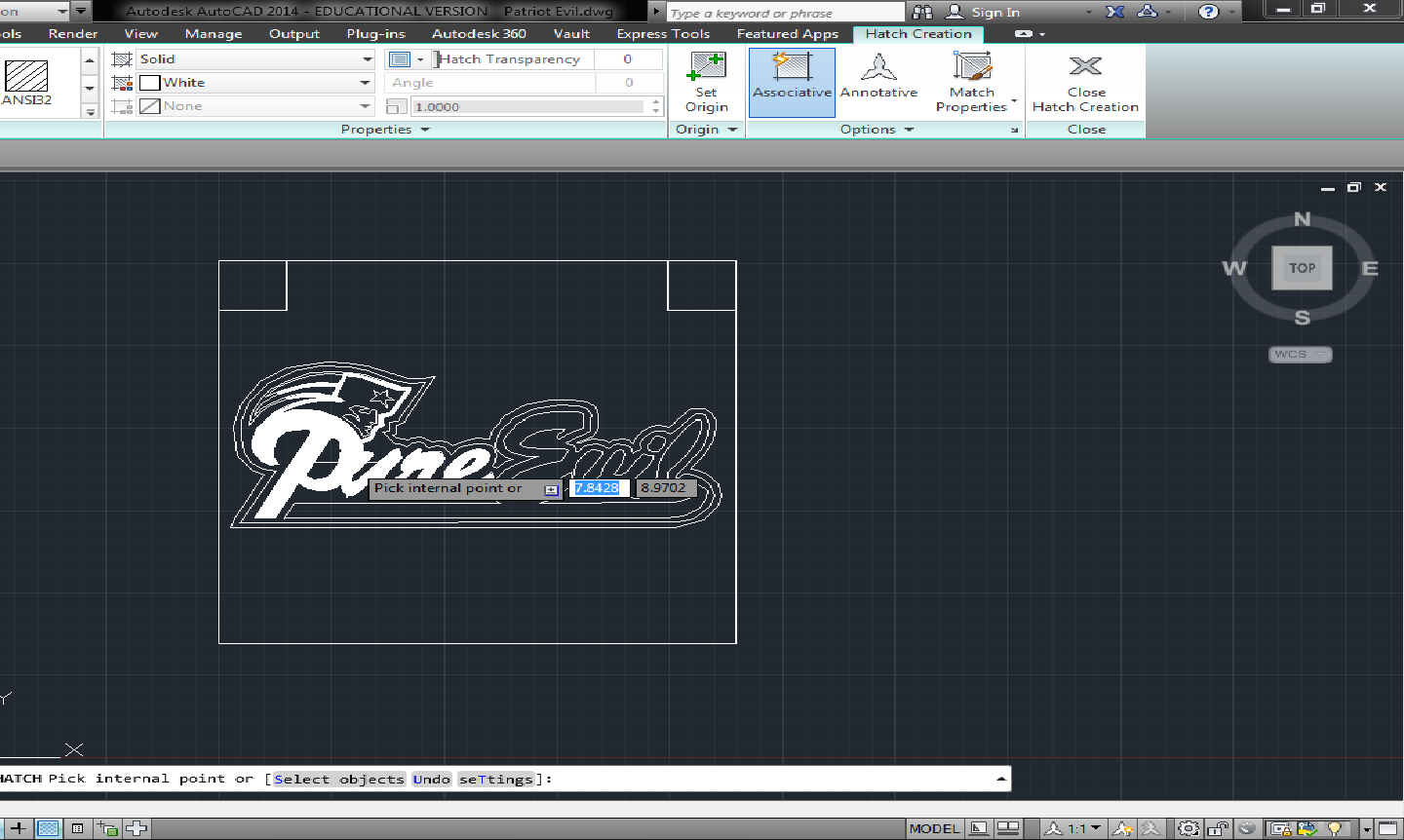The width and height of the screenshot is (1404, 840).
Task: Click the ribbon minimize toggle button
Action: tap(1024, 33)
